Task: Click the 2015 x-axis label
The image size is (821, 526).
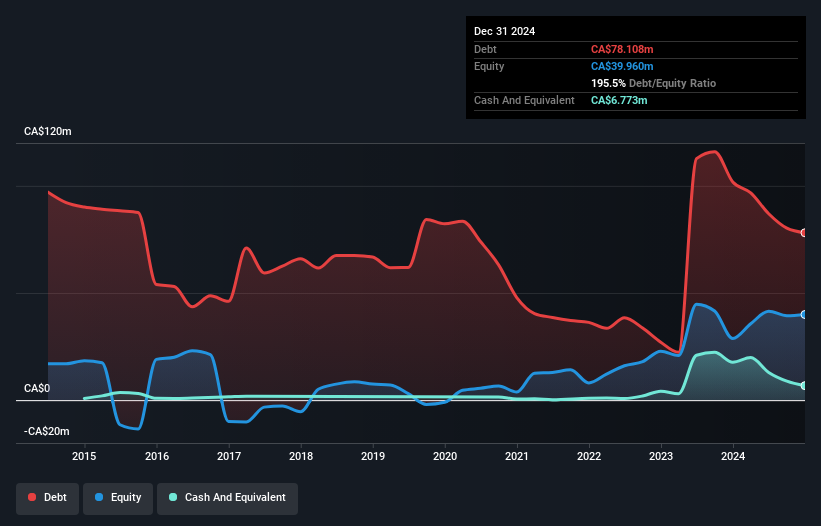Action: coord(84,456)
